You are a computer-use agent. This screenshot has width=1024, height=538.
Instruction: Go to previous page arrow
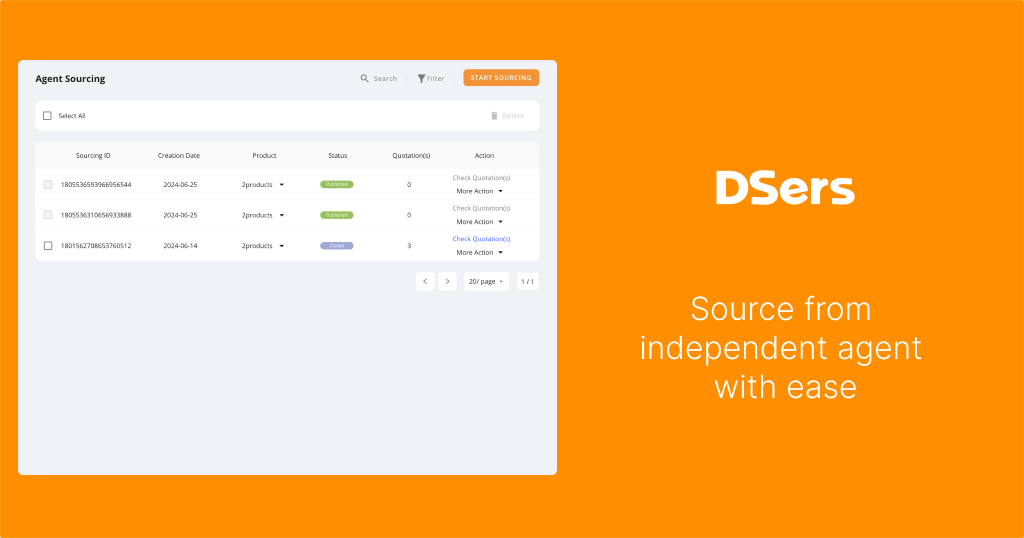pos(425,281)
